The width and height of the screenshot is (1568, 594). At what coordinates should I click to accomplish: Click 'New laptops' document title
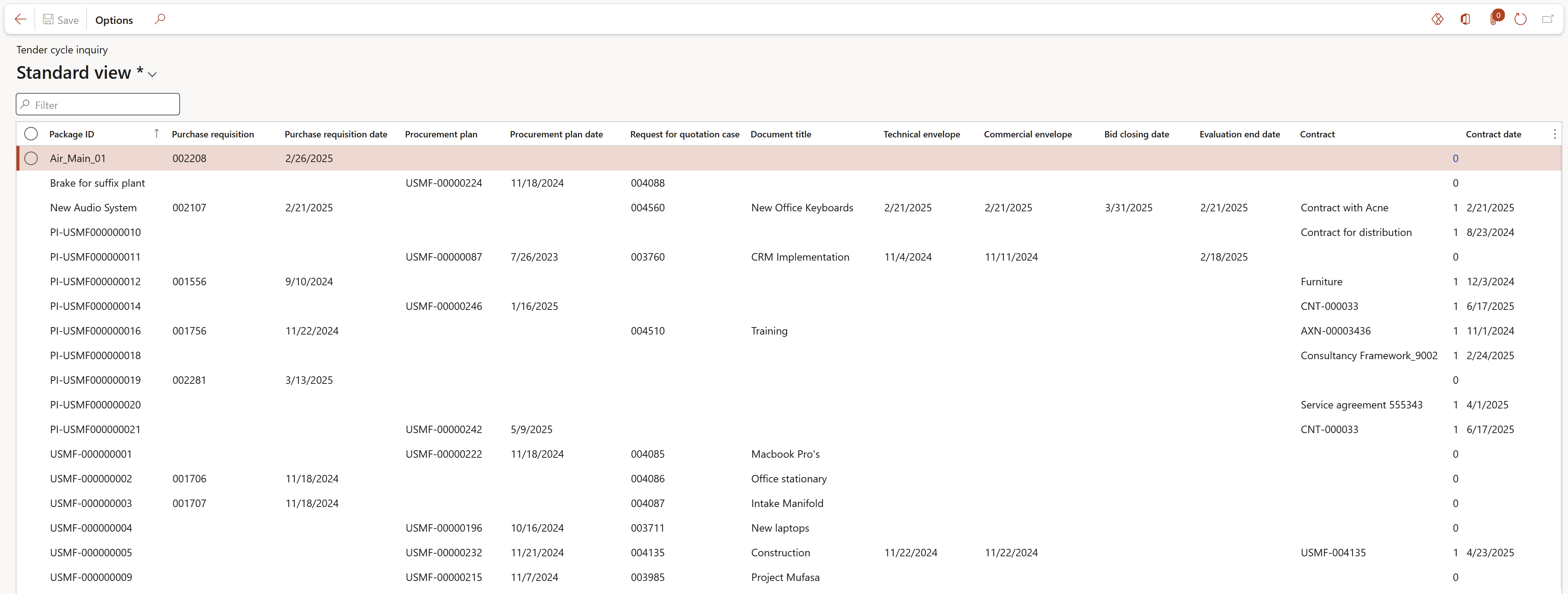780,528
